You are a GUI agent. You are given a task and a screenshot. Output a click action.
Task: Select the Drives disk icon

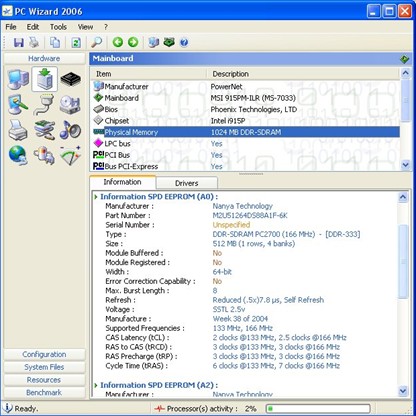70,105
